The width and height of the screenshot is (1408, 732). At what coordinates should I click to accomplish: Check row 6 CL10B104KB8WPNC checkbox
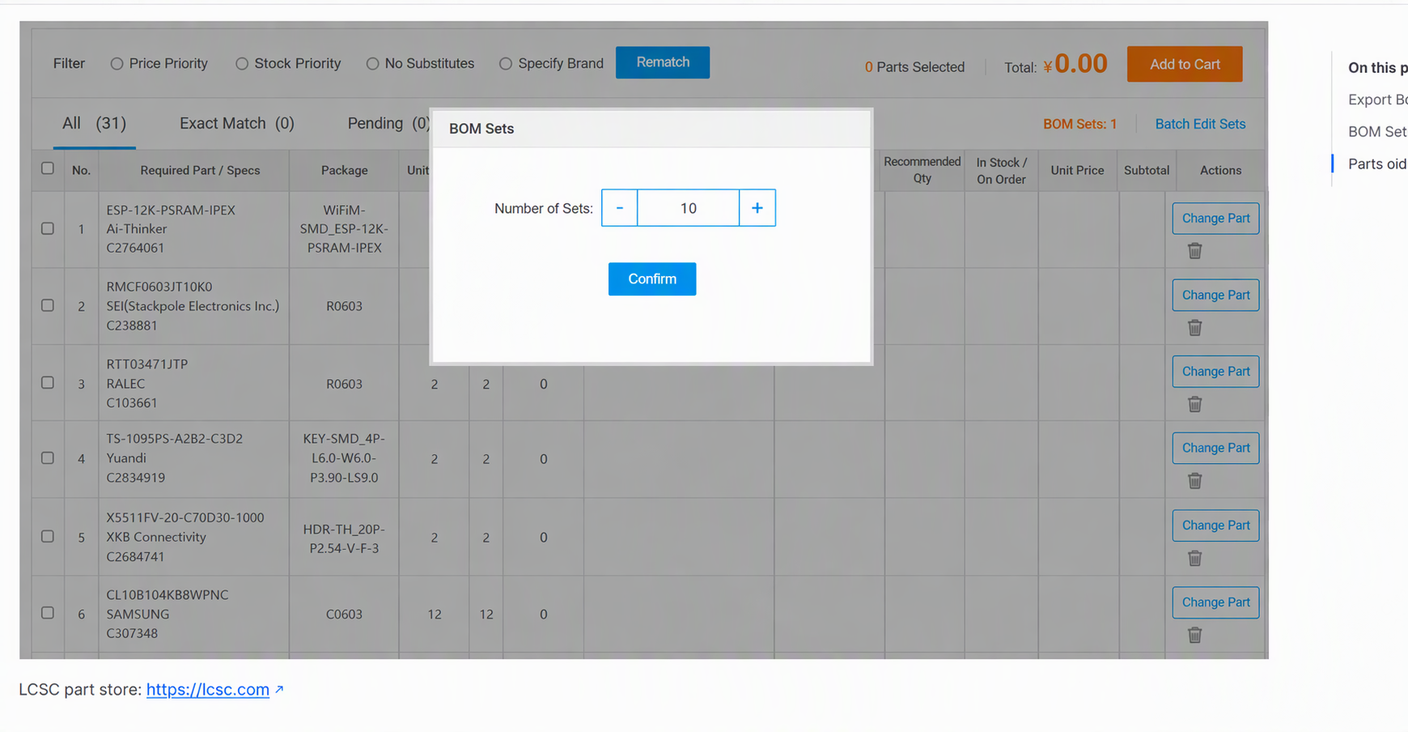47,612
